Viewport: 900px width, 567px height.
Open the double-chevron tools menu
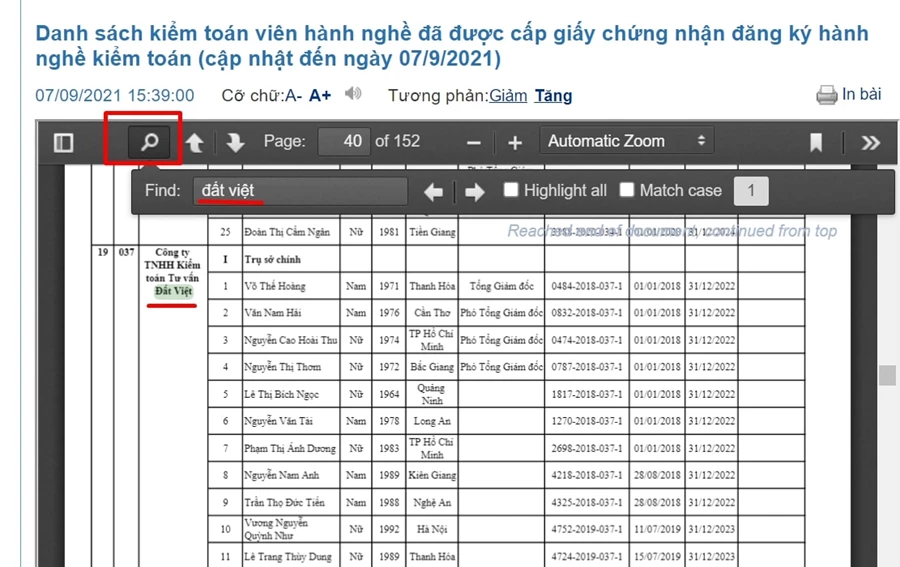pyautogui.click(x=870, y=142)
